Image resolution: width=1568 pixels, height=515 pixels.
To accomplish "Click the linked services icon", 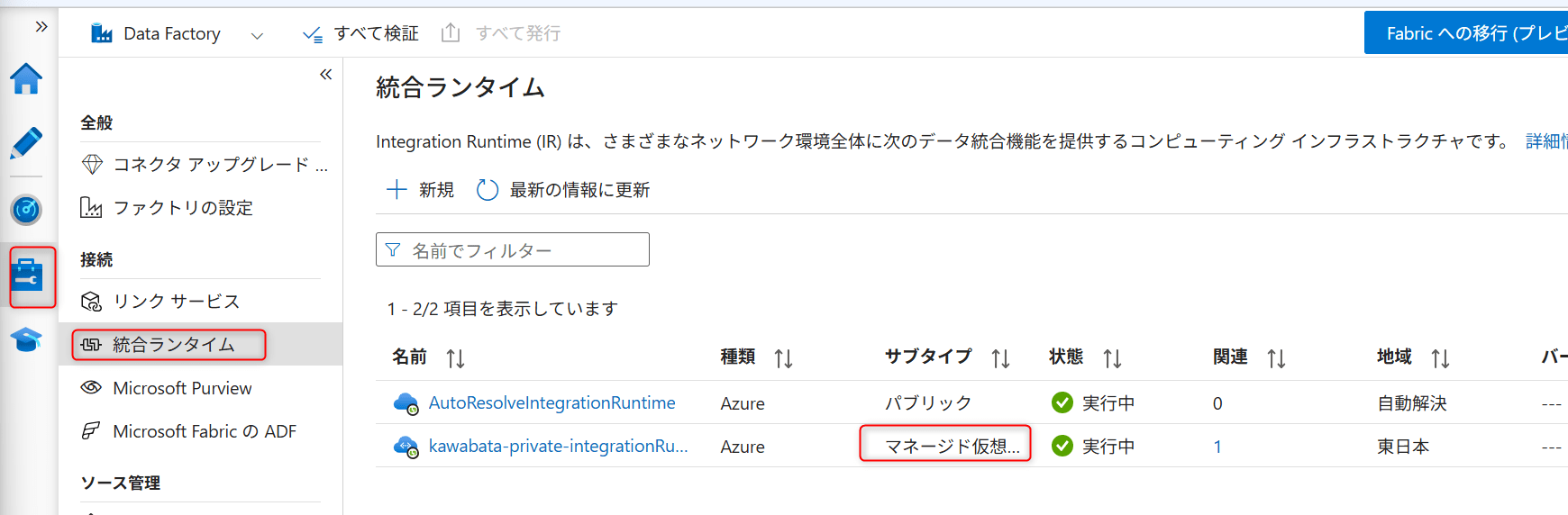I will click(x=91, y=302).
